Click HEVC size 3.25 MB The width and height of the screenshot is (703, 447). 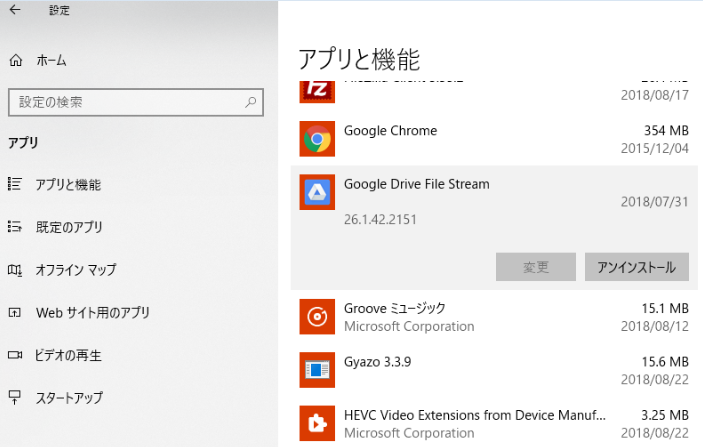point(664,415)
